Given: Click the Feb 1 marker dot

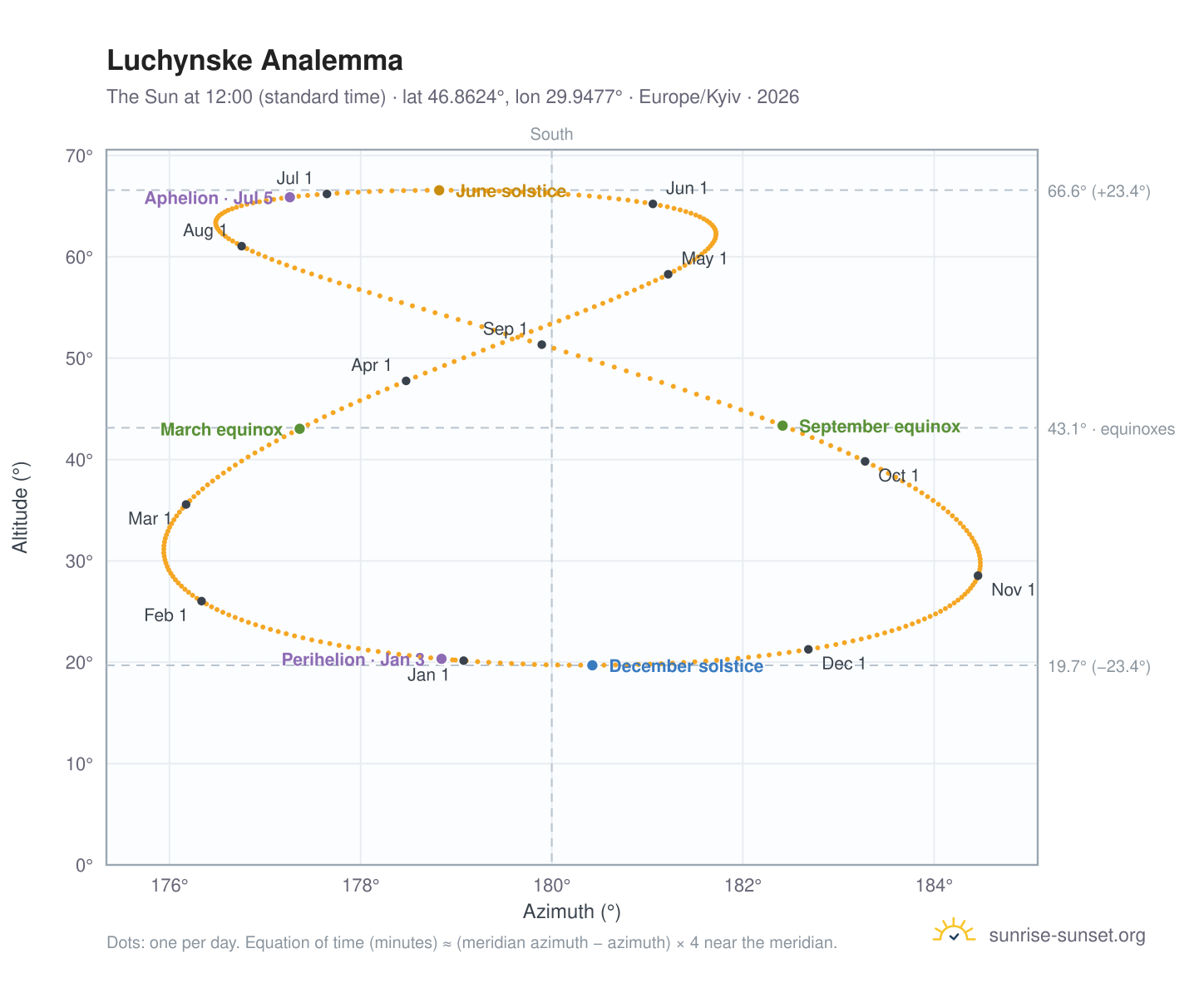Looking at the screenshot, I should point(201,601).
